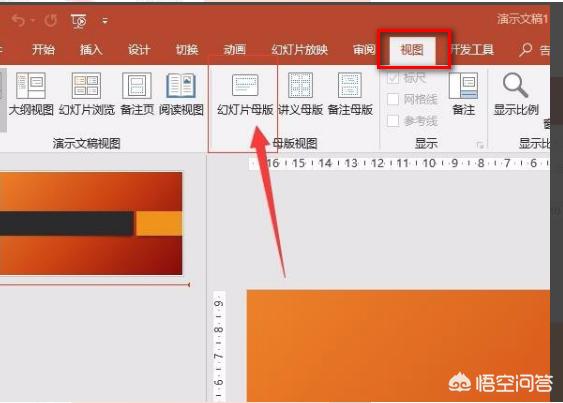The width and height of the screenshot is (563, 403).
Task: Select the View (视图) ribbon tab
Action: (x=412, y=50)
